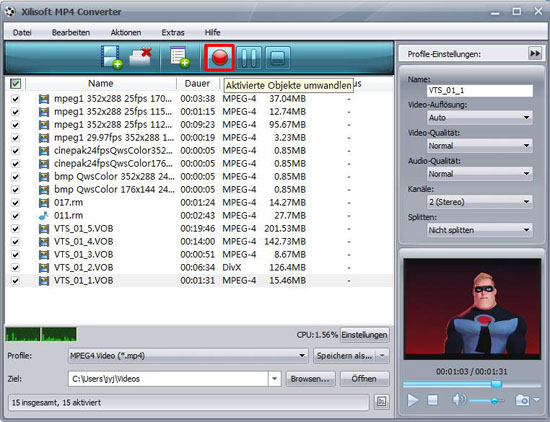The width and height of the screenshot is (550, 422).
Task: Stop conversion with the stop toolbar button
Action: 277,58
